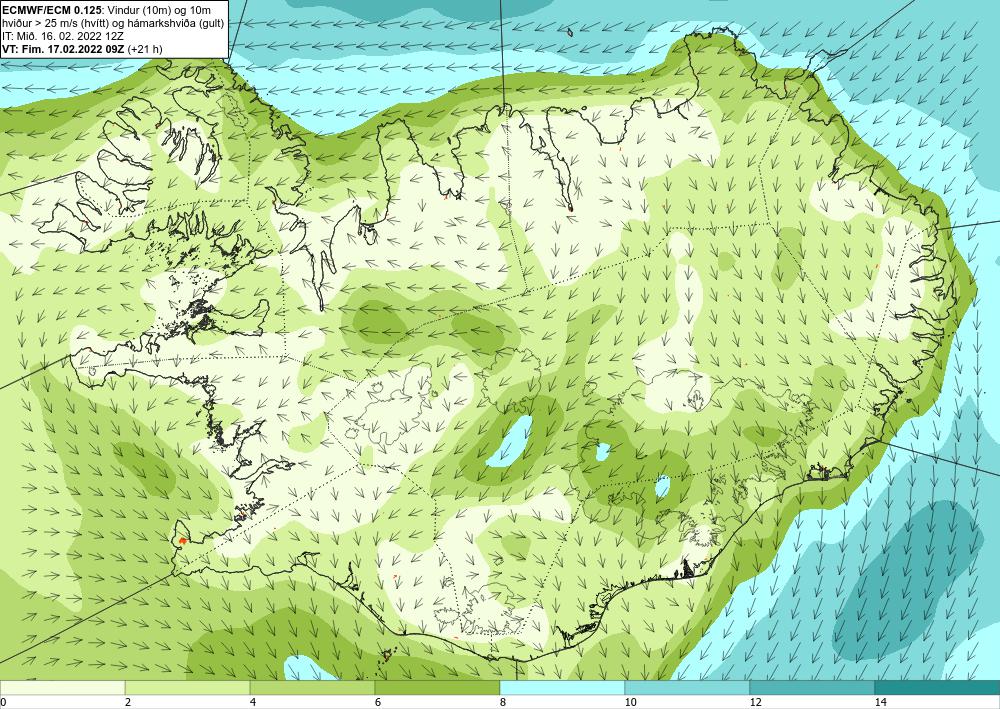The image size is (1000, 709).
Task: Select the 4–6 m/s green color bar segment
Action: 312,687
